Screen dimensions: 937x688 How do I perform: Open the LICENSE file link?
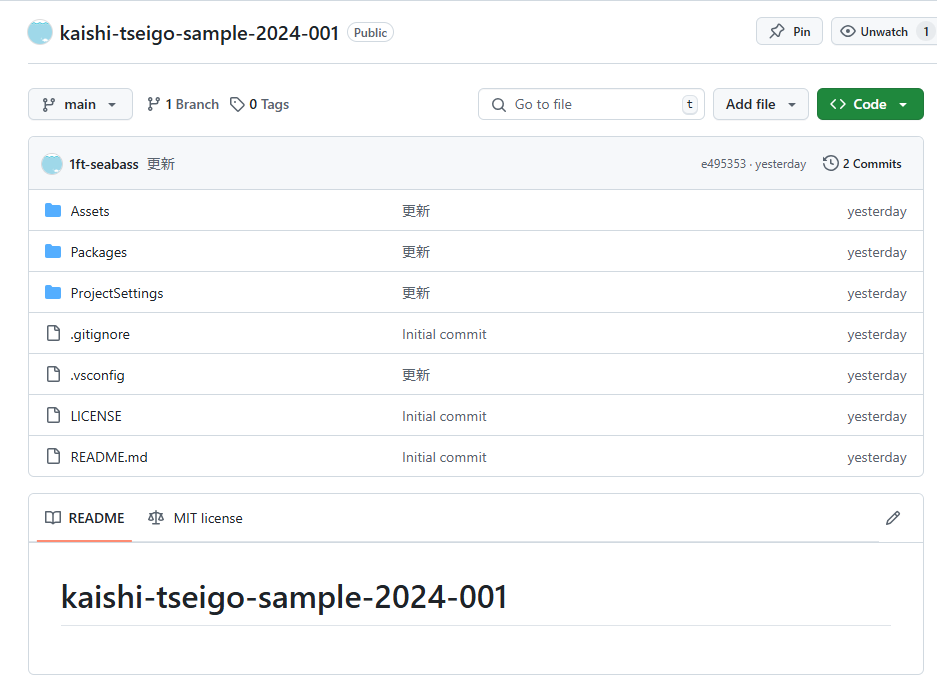tap(96, 416)
